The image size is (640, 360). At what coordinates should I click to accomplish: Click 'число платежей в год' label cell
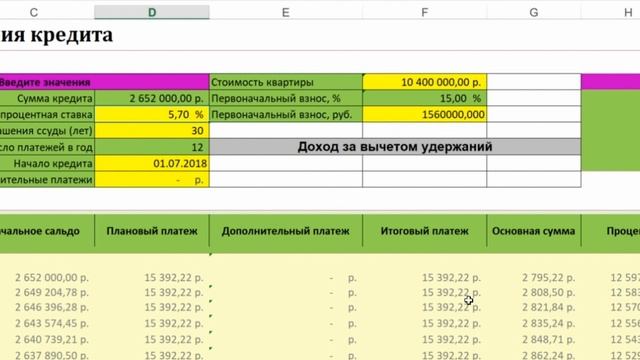click(x=47, y=147)
